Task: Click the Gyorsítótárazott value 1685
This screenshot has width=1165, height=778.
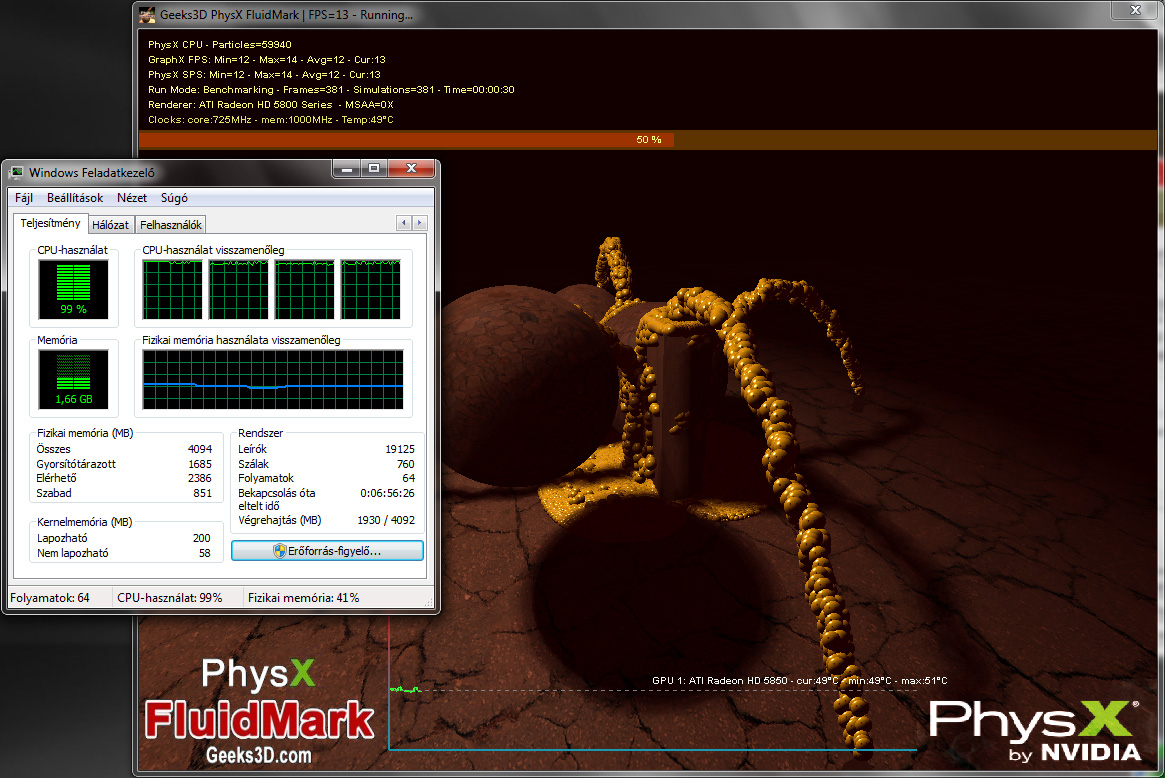Action: click(200, 464)
